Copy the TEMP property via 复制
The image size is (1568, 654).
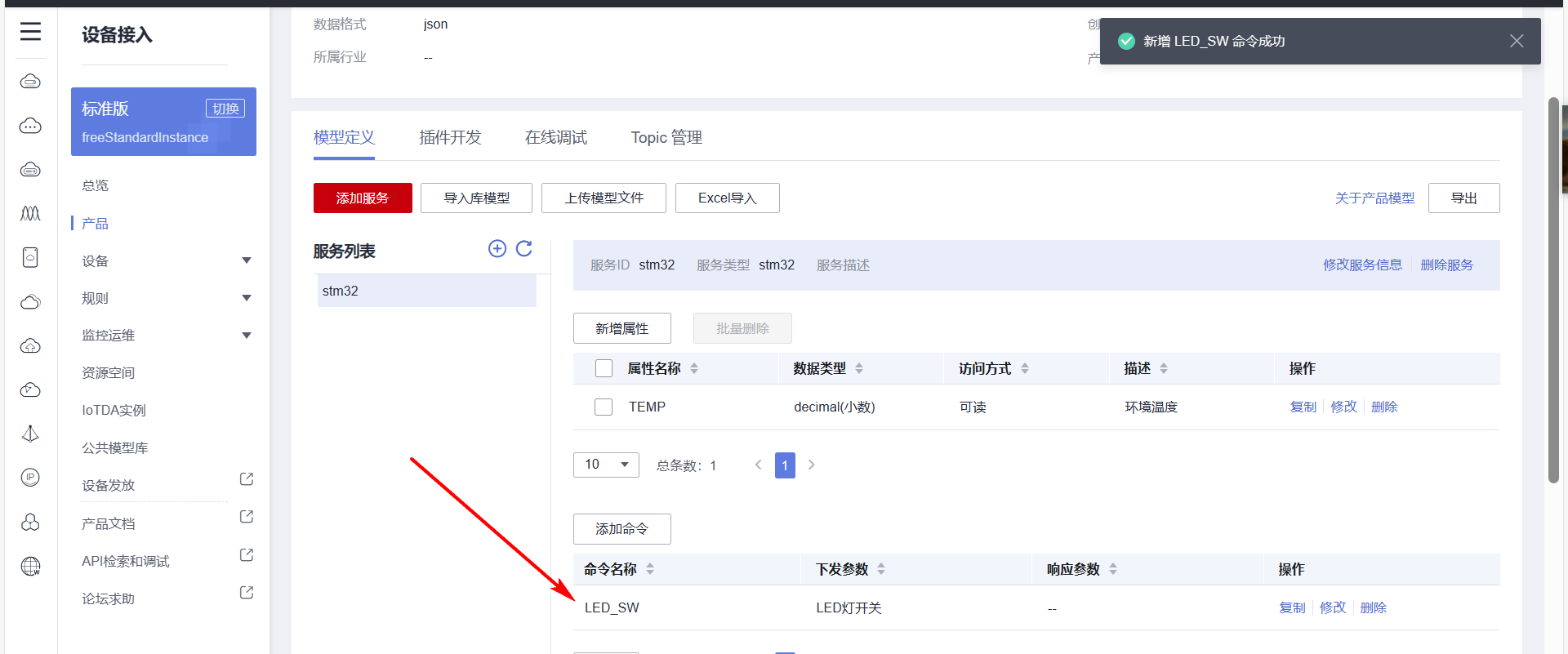(x=1303, y=407)
